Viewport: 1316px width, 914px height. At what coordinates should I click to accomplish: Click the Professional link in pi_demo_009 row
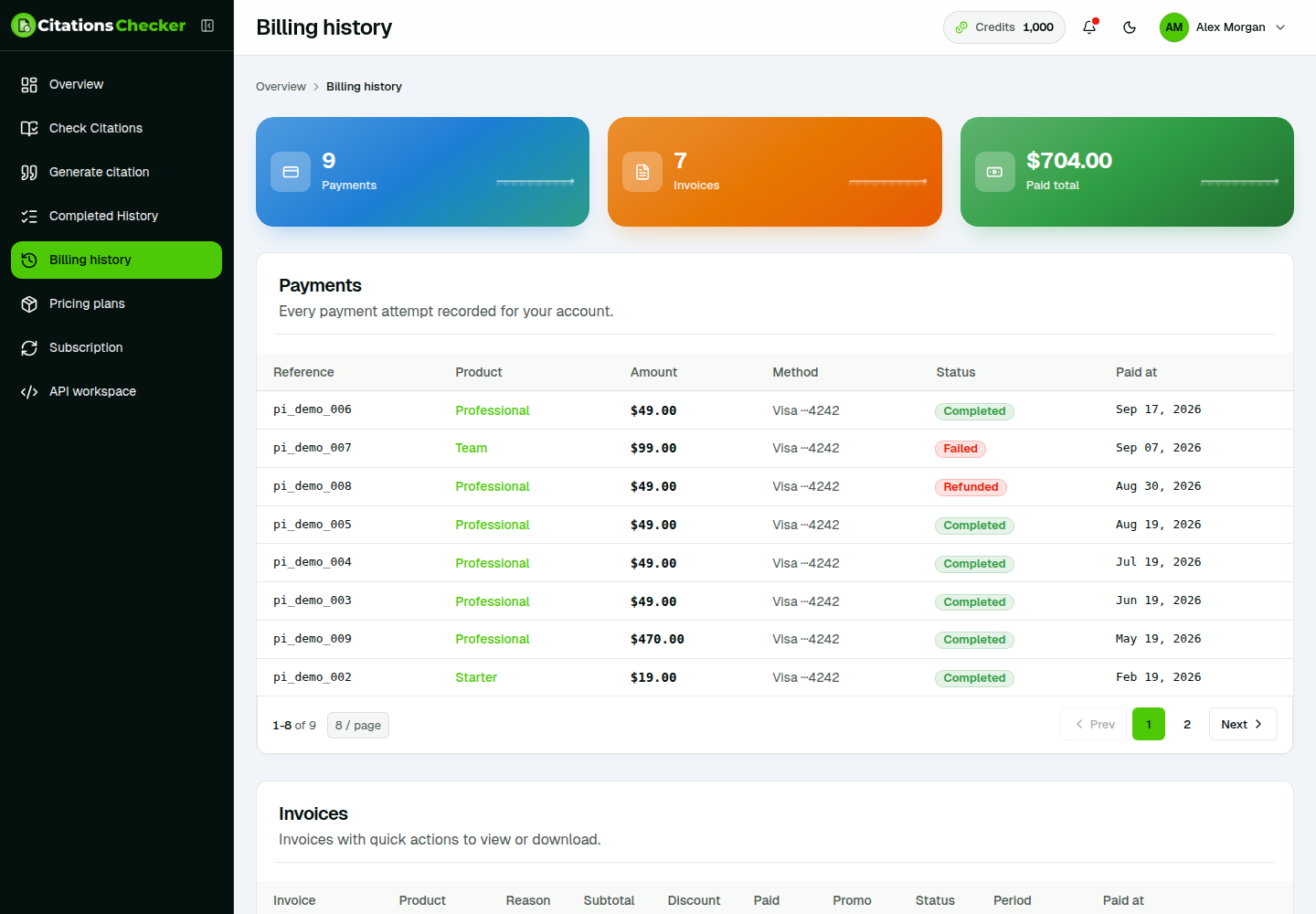493,639
